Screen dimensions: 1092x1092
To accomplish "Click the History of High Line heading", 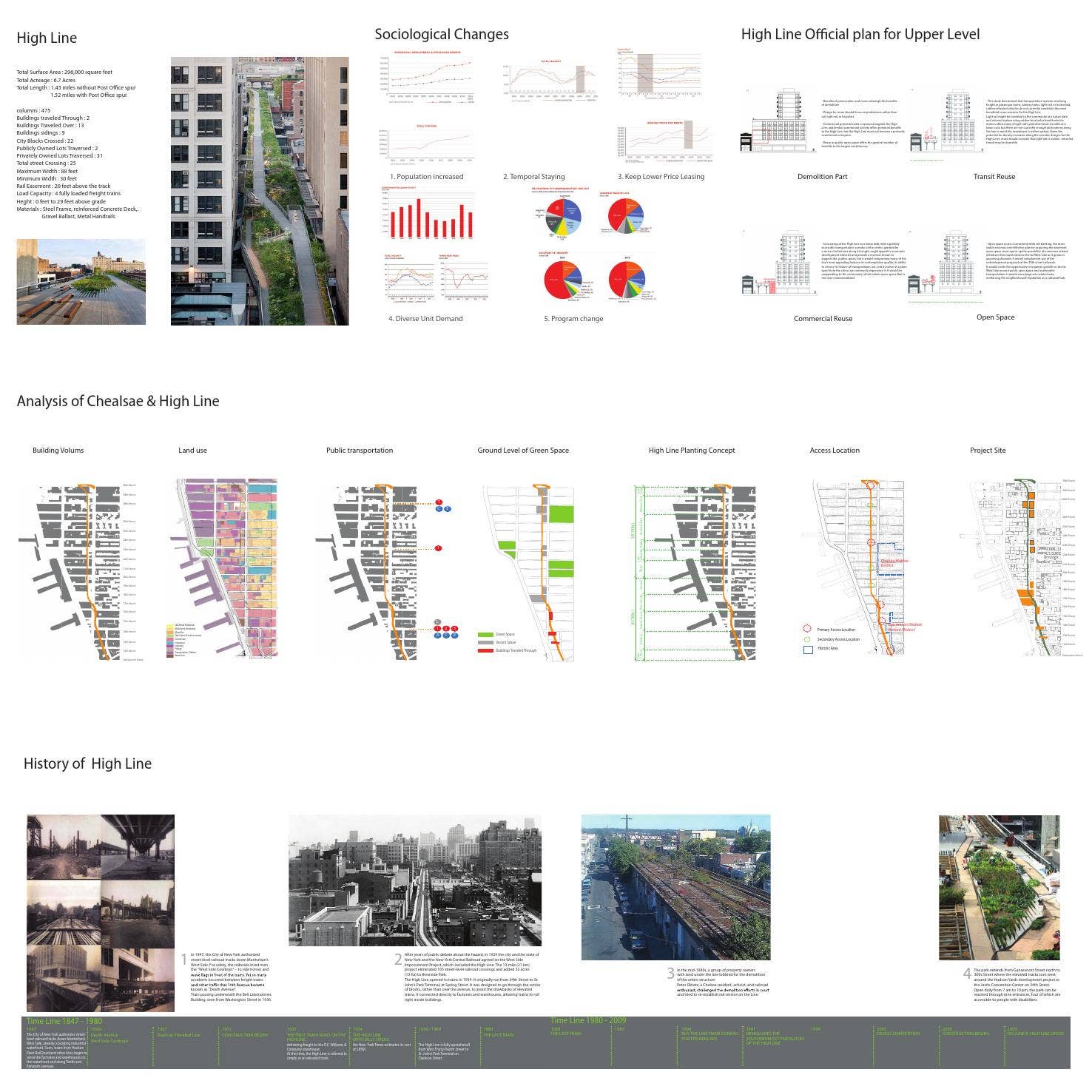I will coord(87,764).
